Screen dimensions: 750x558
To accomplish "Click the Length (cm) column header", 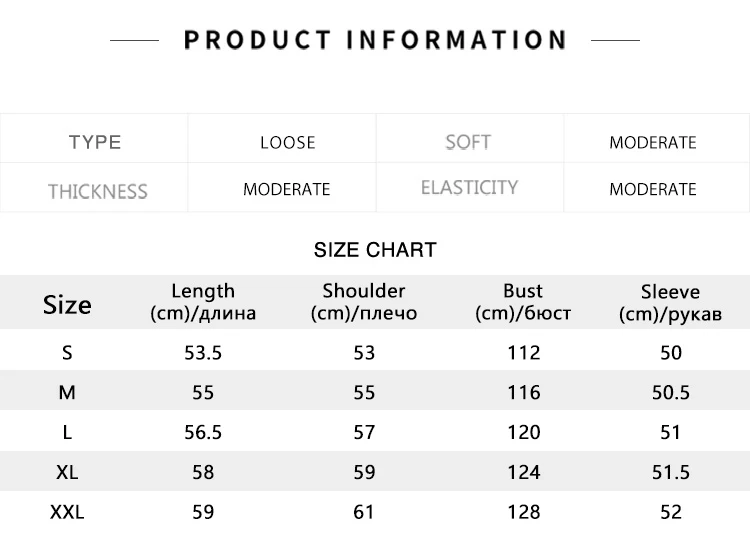I will (203, 302).
